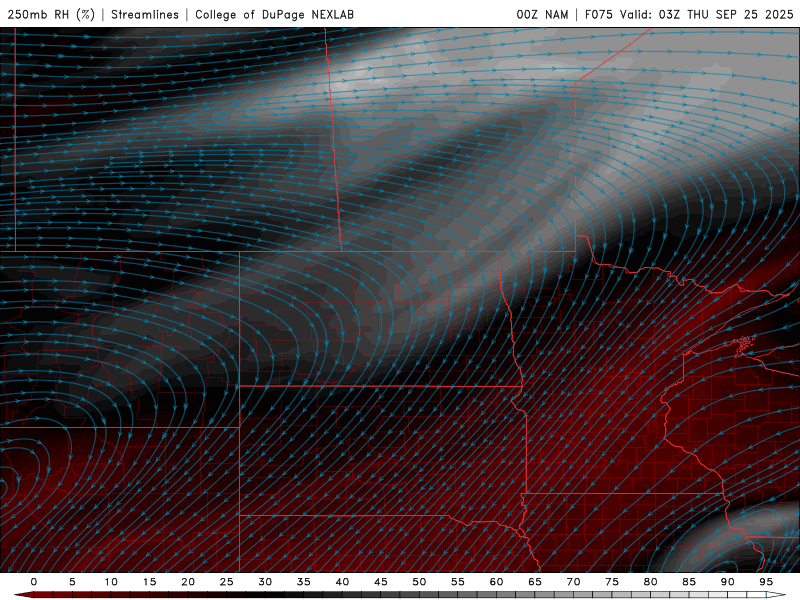Click the colorbar label '60'
The width and height of the screenshot is (800, 600).
(496, 582)
